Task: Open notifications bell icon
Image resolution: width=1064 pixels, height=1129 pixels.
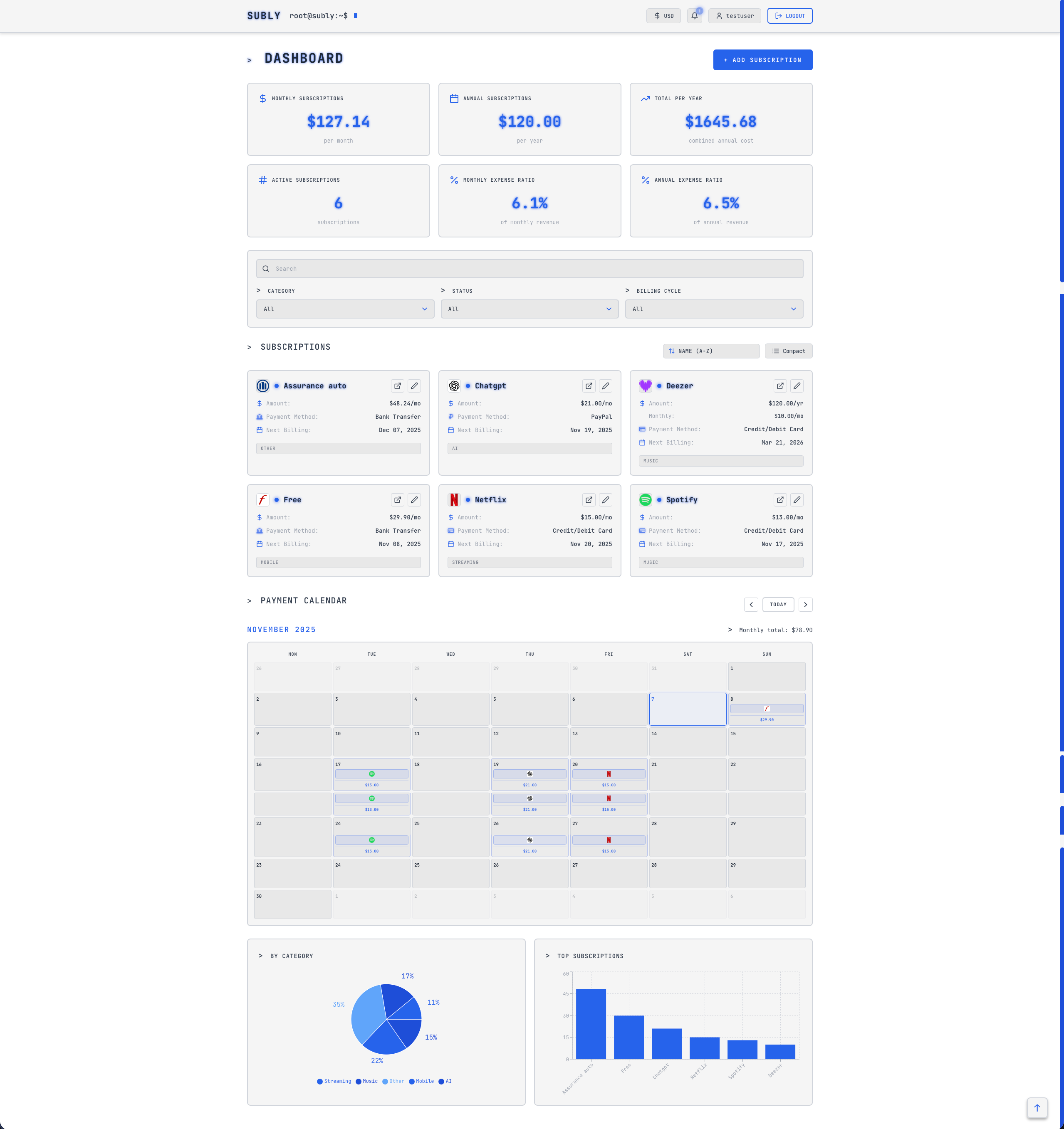Action: click(694, 16)
